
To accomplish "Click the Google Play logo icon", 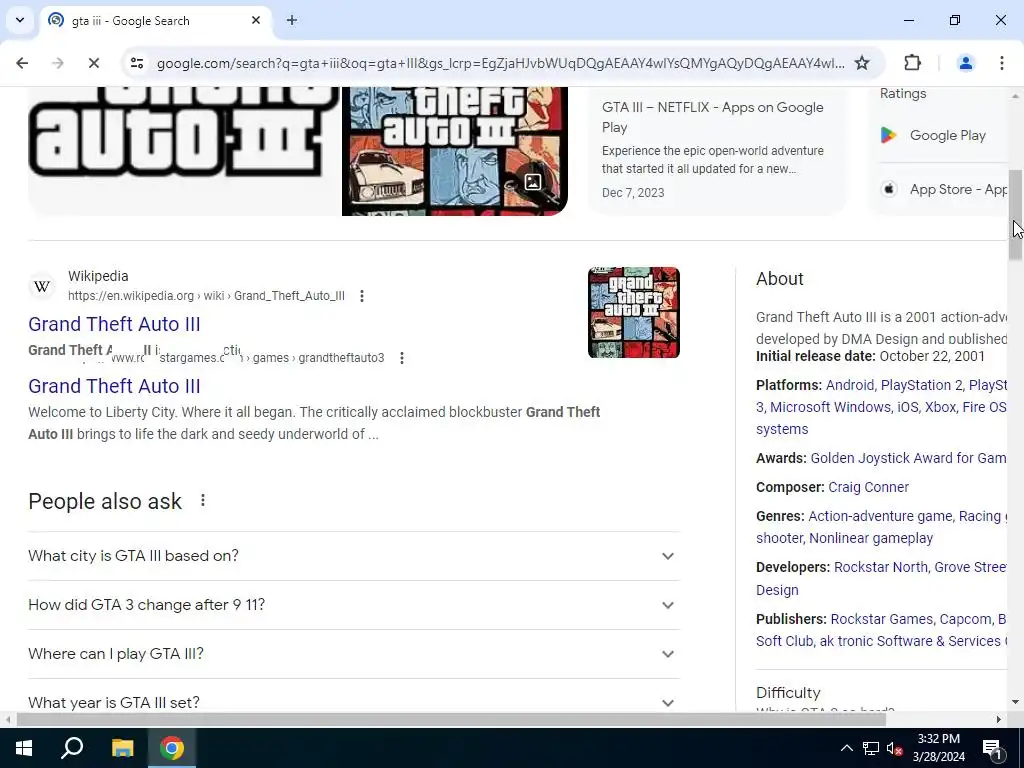I will [889, 135].
